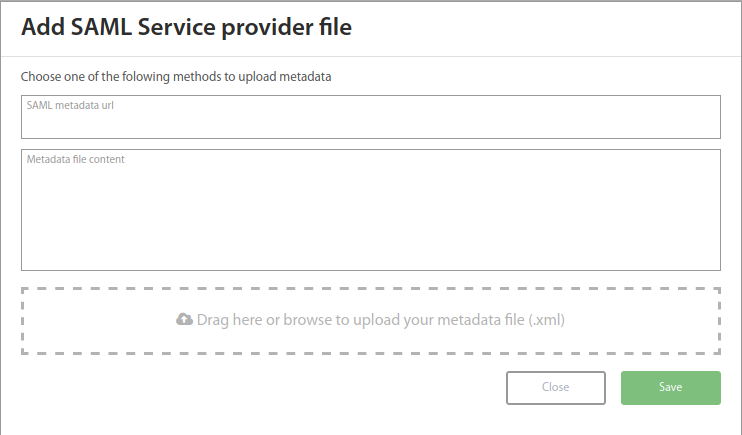
Task: Click the cloud upload icon
Action: click(184, 320)
